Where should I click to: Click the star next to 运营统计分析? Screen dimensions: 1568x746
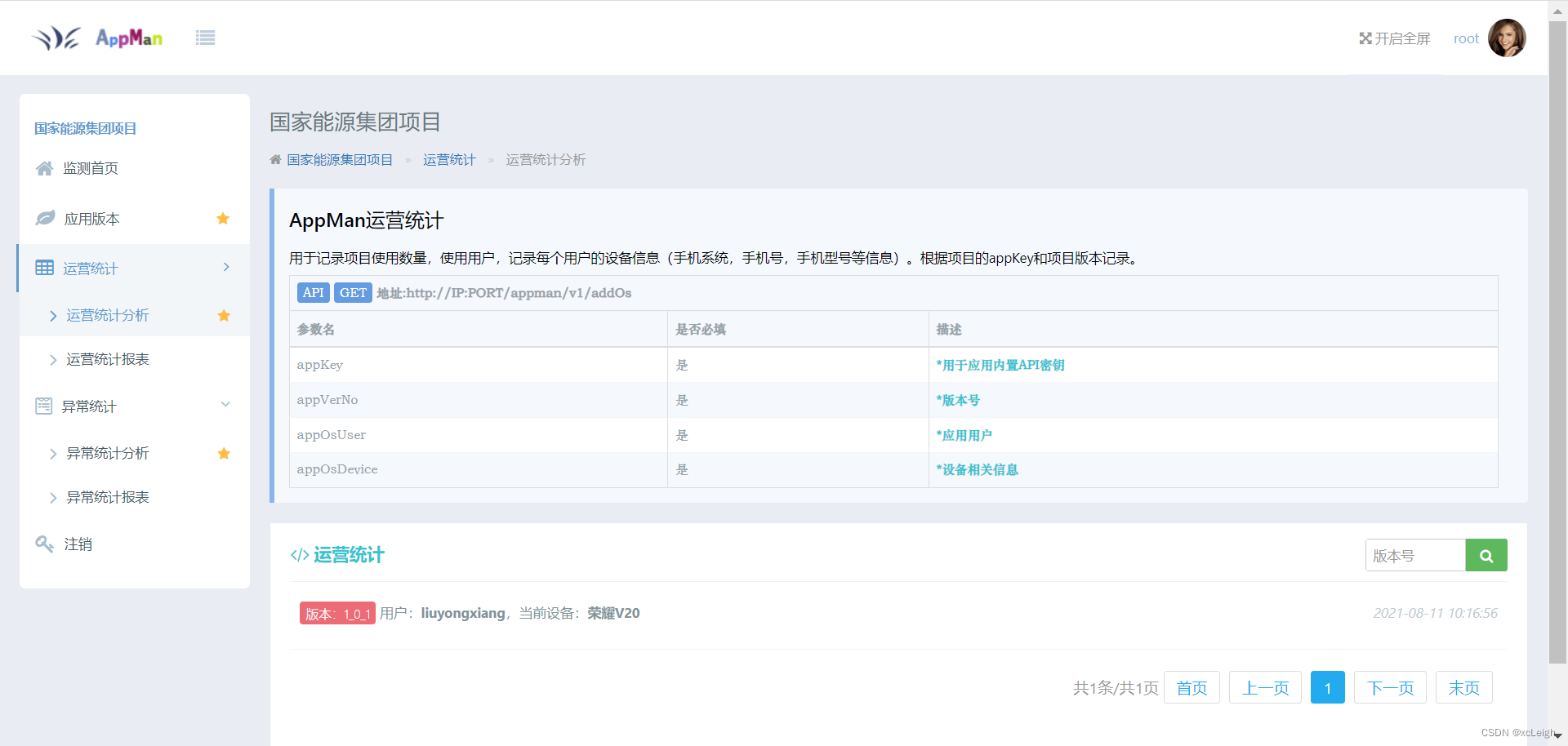[x=224, y=315]
